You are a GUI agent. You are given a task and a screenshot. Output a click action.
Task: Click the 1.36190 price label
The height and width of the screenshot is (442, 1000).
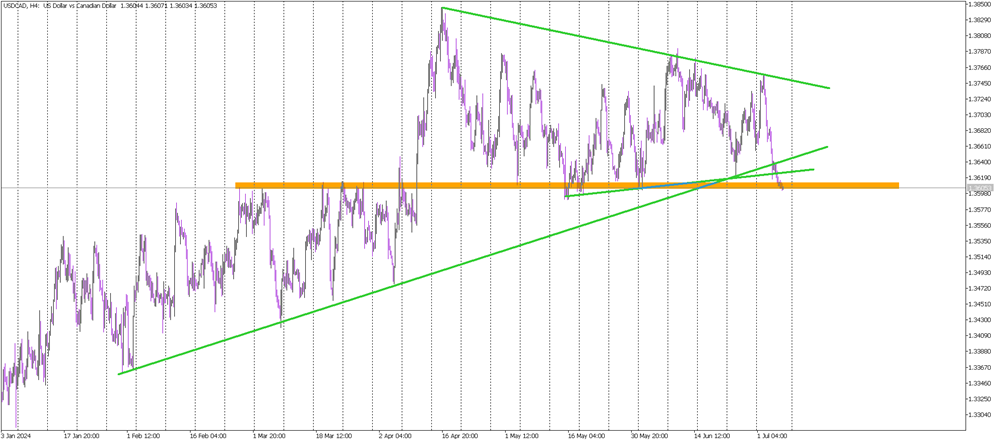coord(981,178)
